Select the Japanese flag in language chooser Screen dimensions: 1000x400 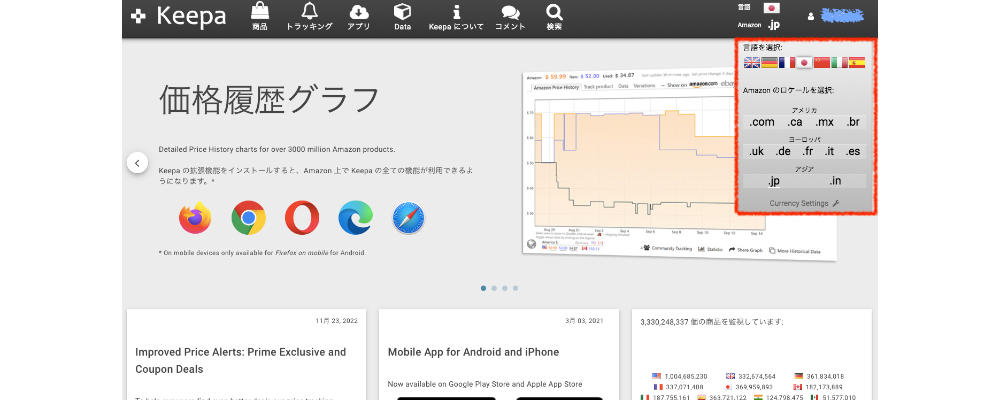(x=804, y=63)
